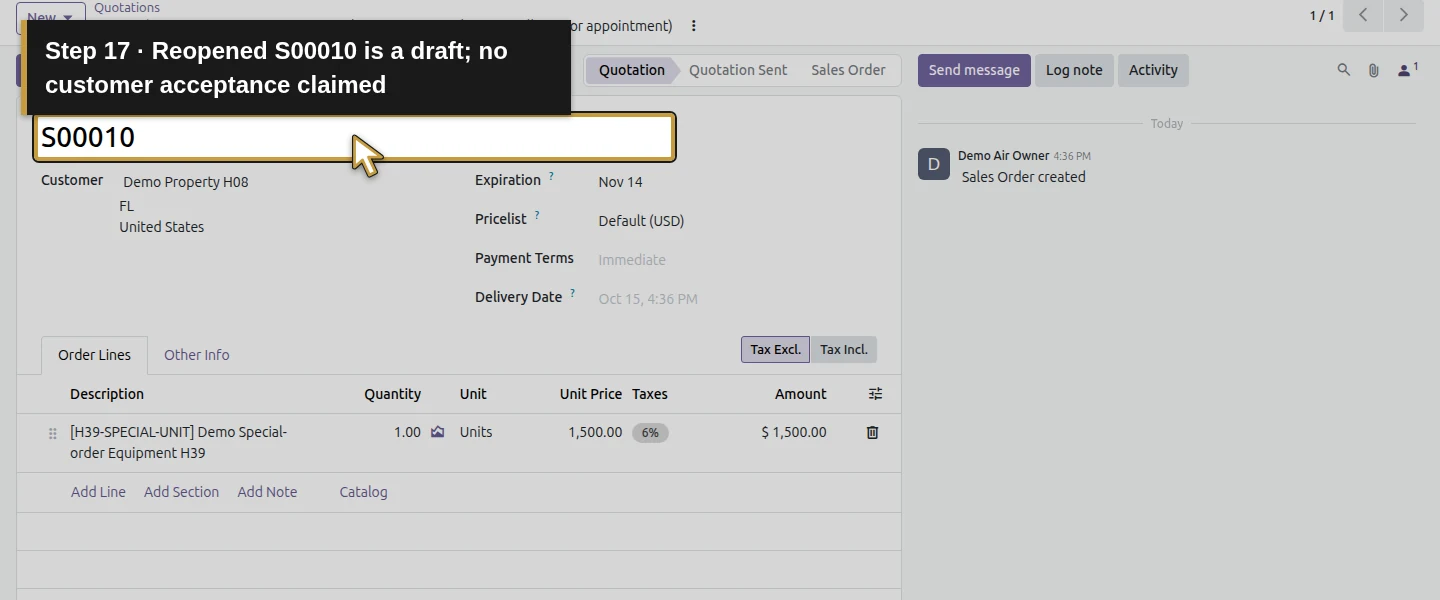
Task: Delete the order line trash icon
Action: [x=872, y=432]
